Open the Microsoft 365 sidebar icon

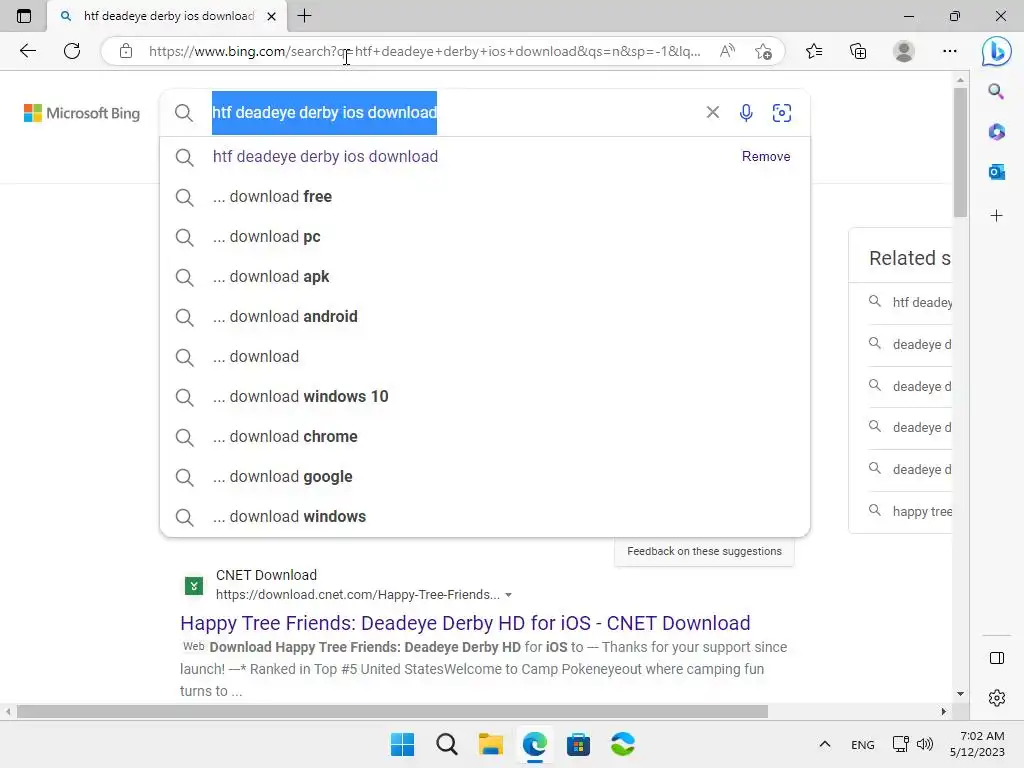click(996, 132)
